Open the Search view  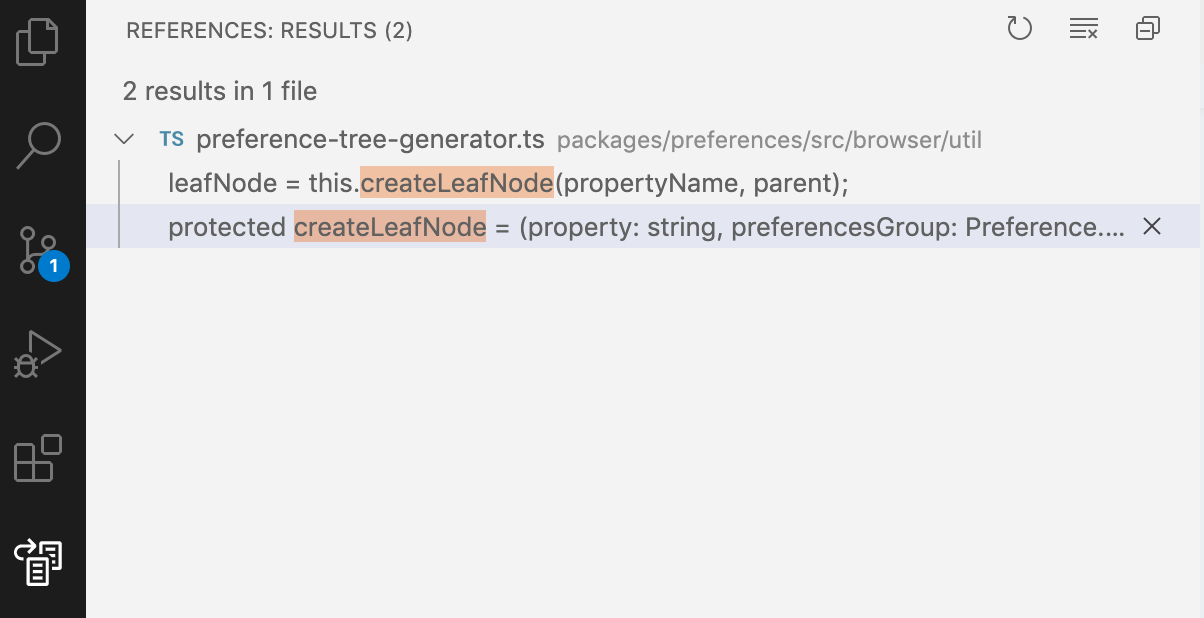pos(37,145)
